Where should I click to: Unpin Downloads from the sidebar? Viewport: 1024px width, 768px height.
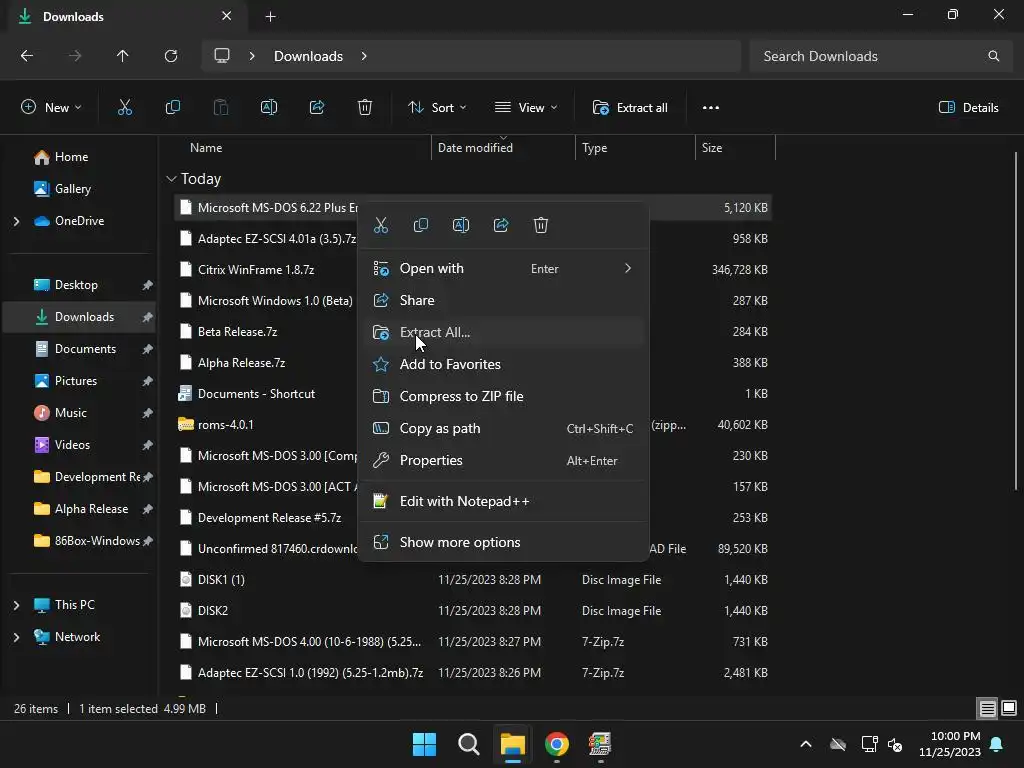click(148, 317)
